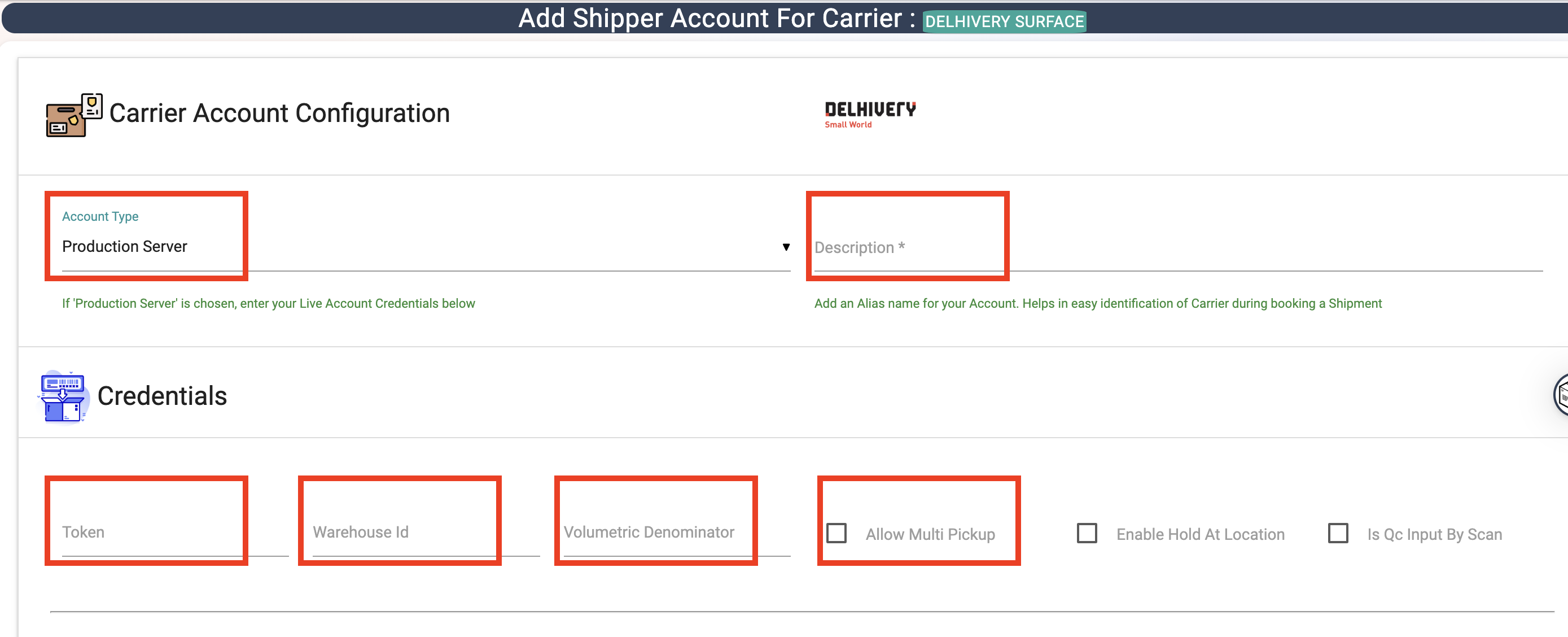Click the Carrier Account Configuration heading
1568x637 pixels.
point(279,114)
